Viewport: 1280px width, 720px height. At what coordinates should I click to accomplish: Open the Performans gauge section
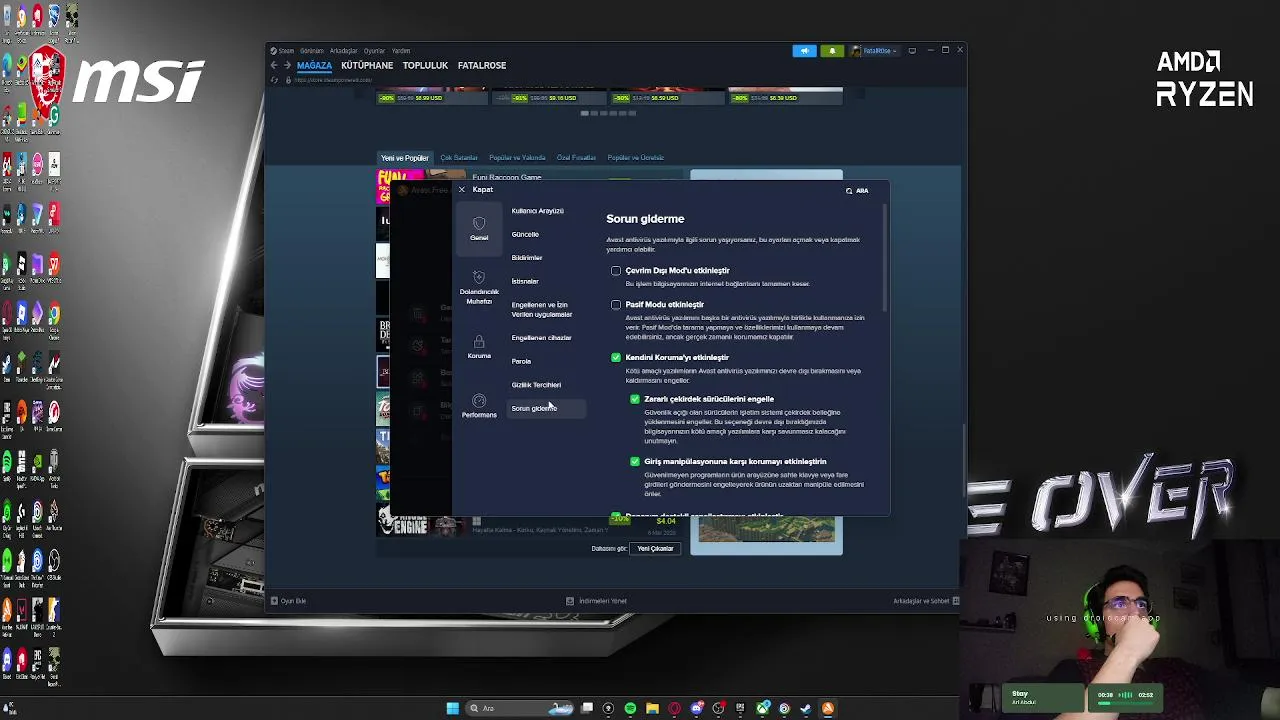point(479,406)
